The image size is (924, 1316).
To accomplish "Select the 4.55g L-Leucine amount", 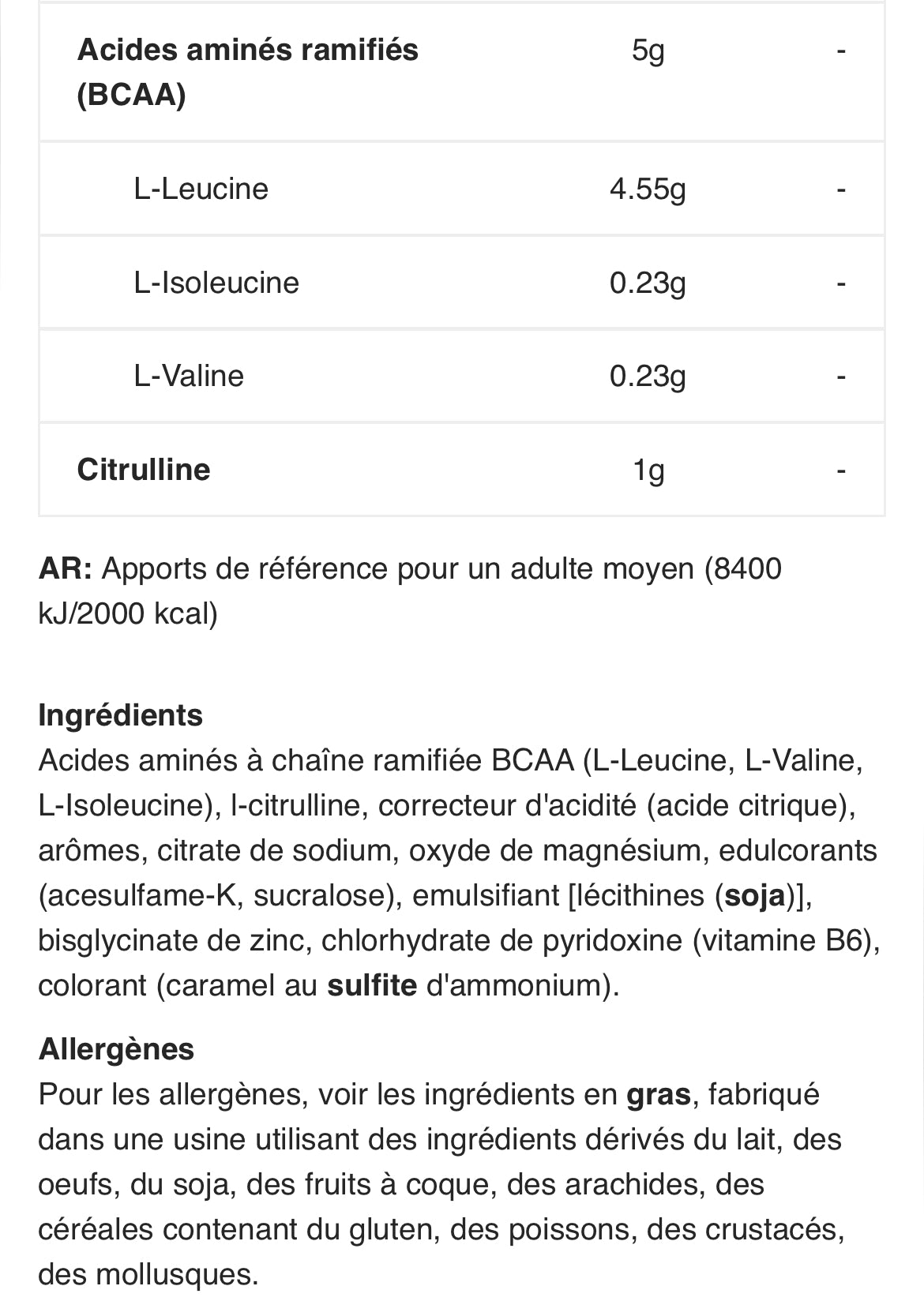I will tap(648, 189).
